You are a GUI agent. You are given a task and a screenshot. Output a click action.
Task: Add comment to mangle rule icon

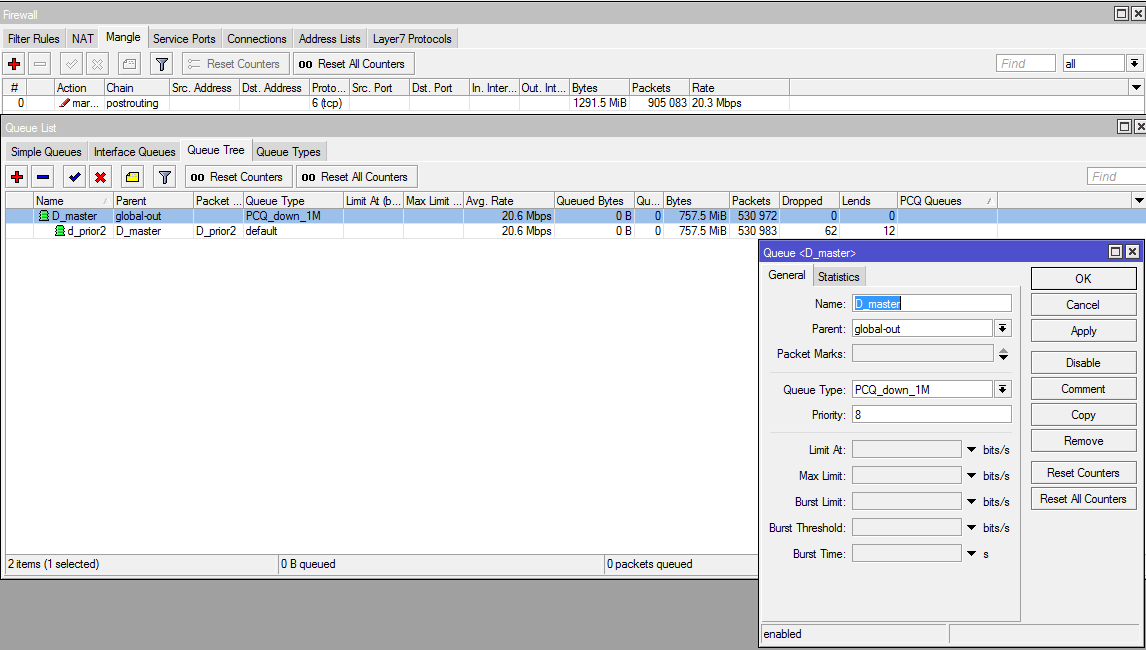pos(129,64)
